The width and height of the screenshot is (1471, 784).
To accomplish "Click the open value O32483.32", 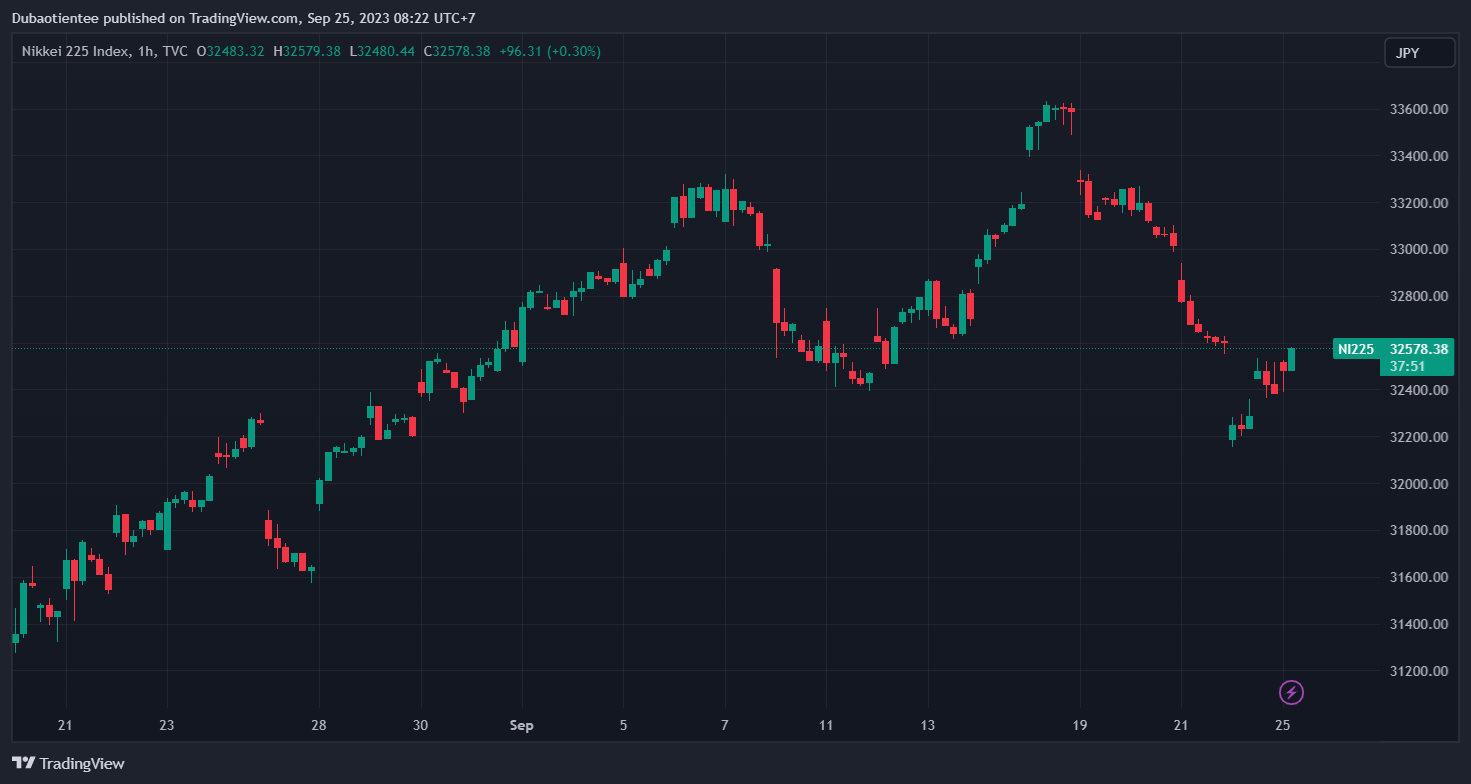I will (230, 51).
